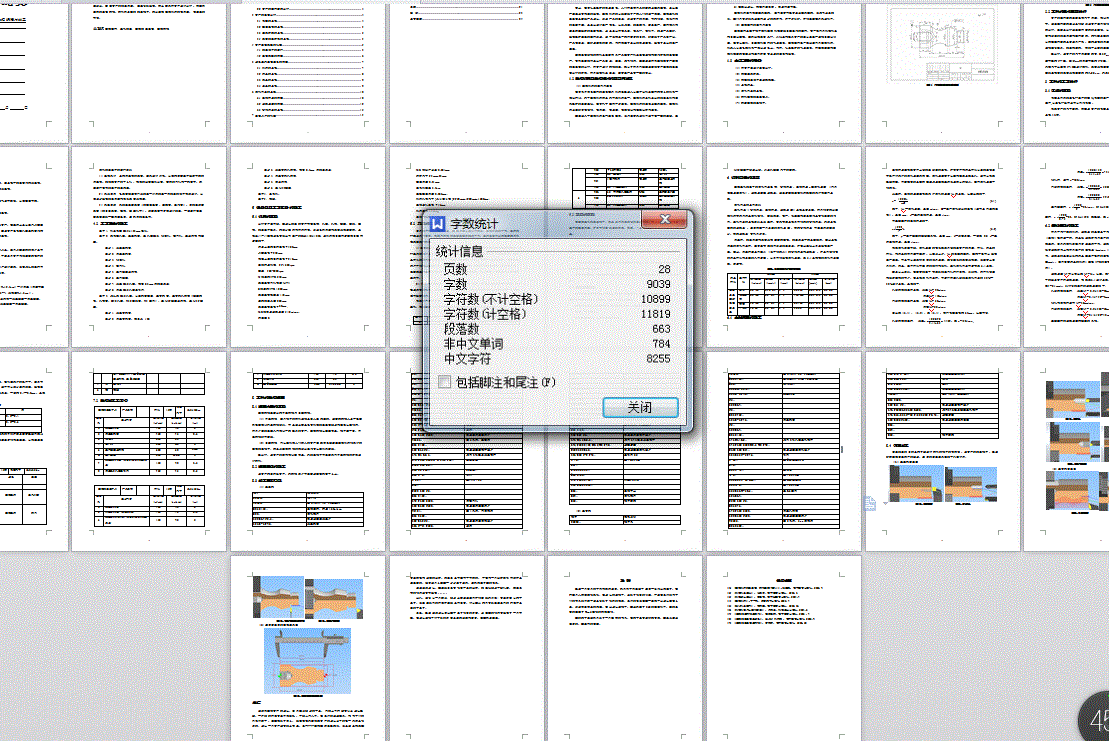Open the page thumbnail with two simulation images below table

tap(943, 451)
